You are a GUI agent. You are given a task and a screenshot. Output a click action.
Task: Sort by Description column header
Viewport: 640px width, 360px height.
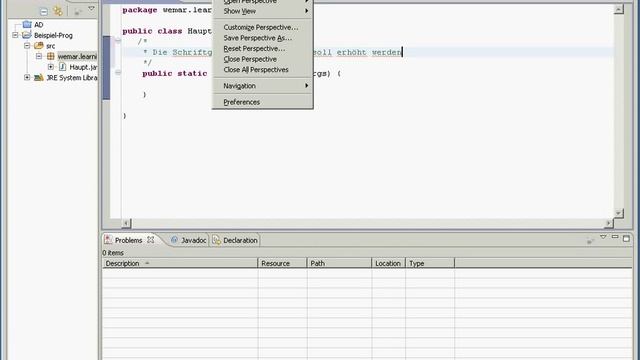click(180, 263)
